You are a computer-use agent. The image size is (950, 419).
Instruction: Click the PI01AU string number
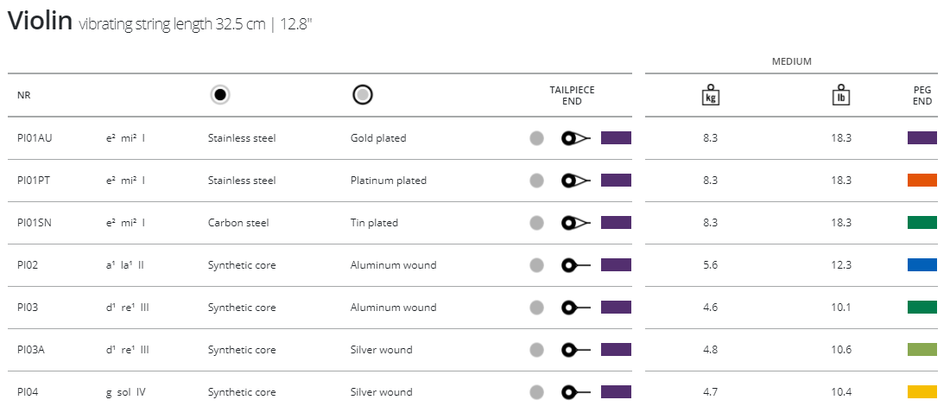35,138
